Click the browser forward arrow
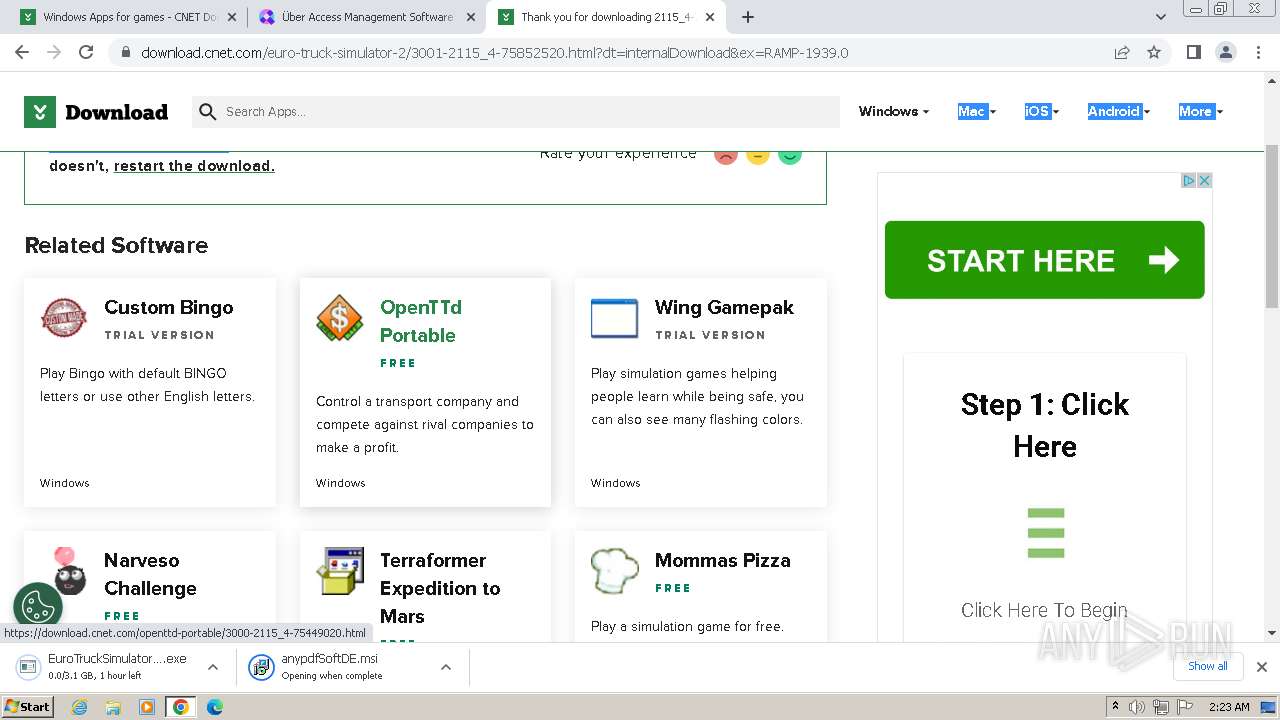The height and width of the screenshot is (720, 1280). click(54, 52)
